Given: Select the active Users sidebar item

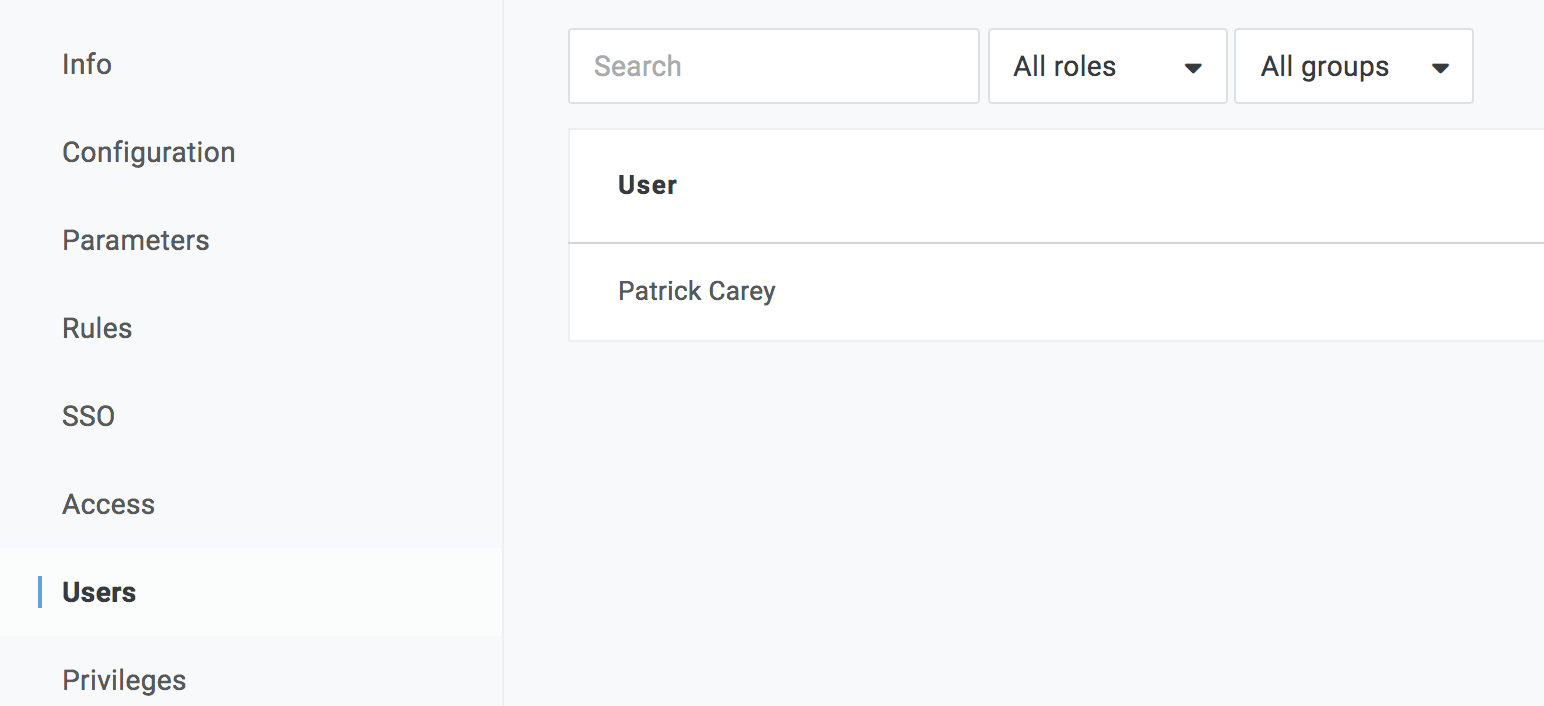Looking at the screenshot, I should point(99,593).
